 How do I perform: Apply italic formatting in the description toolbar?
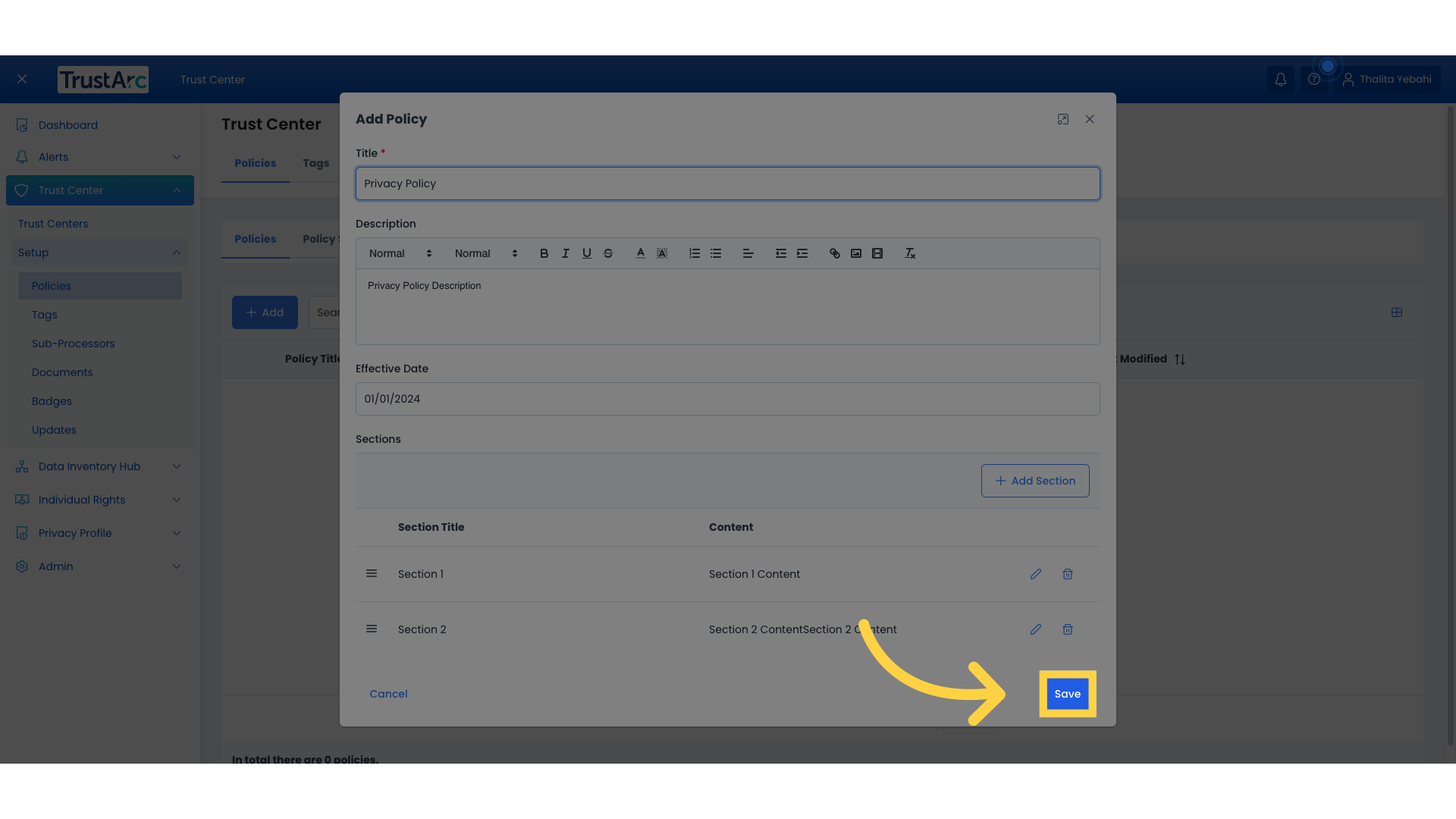coord(566,253)
